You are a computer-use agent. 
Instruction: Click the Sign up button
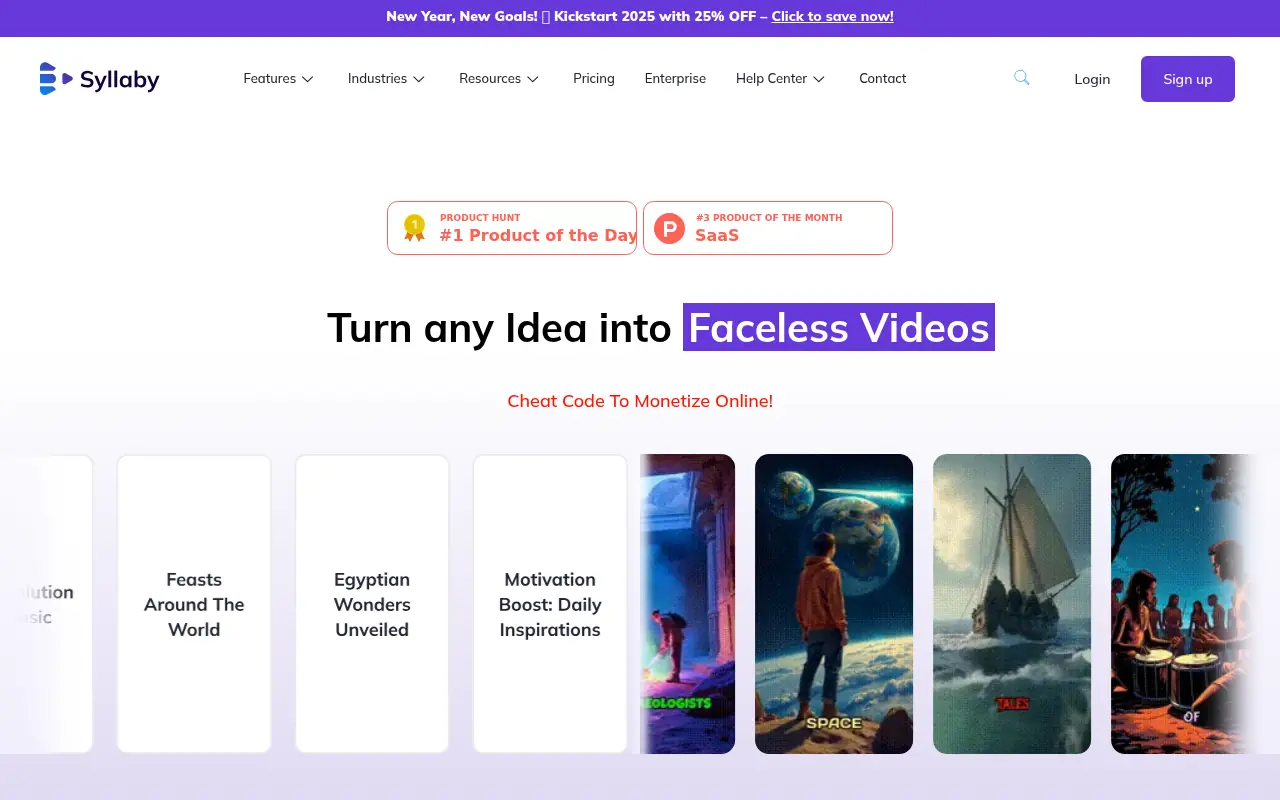1187,78
